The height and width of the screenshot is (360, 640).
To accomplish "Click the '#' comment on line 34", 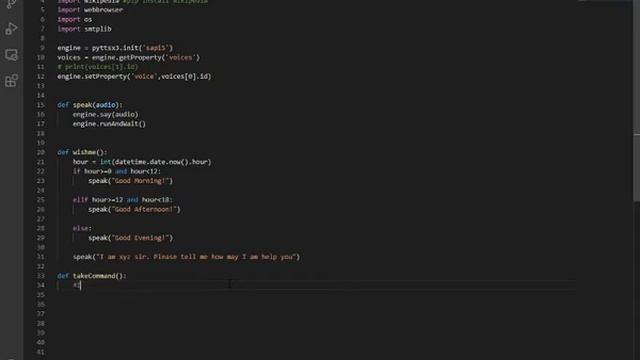I will (x=76, y=285).
